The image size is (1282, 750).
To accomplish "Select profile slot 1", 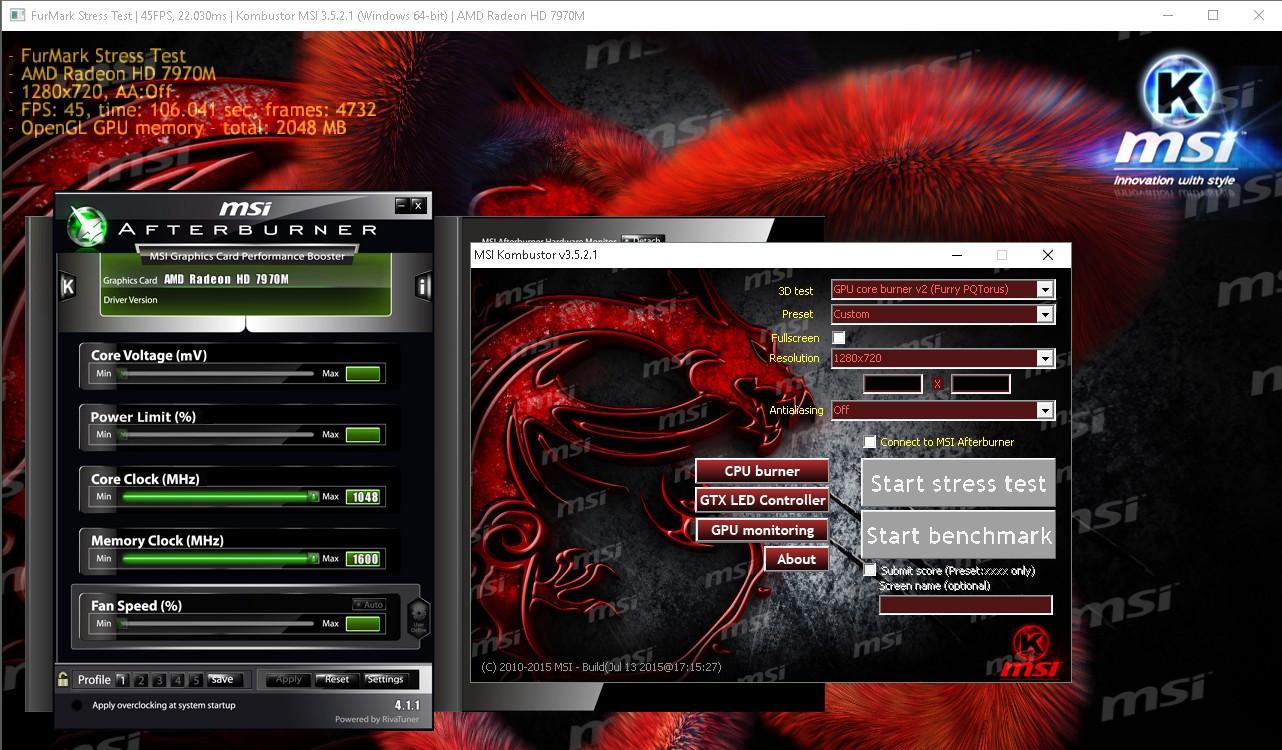I will [x=122, y=680].
